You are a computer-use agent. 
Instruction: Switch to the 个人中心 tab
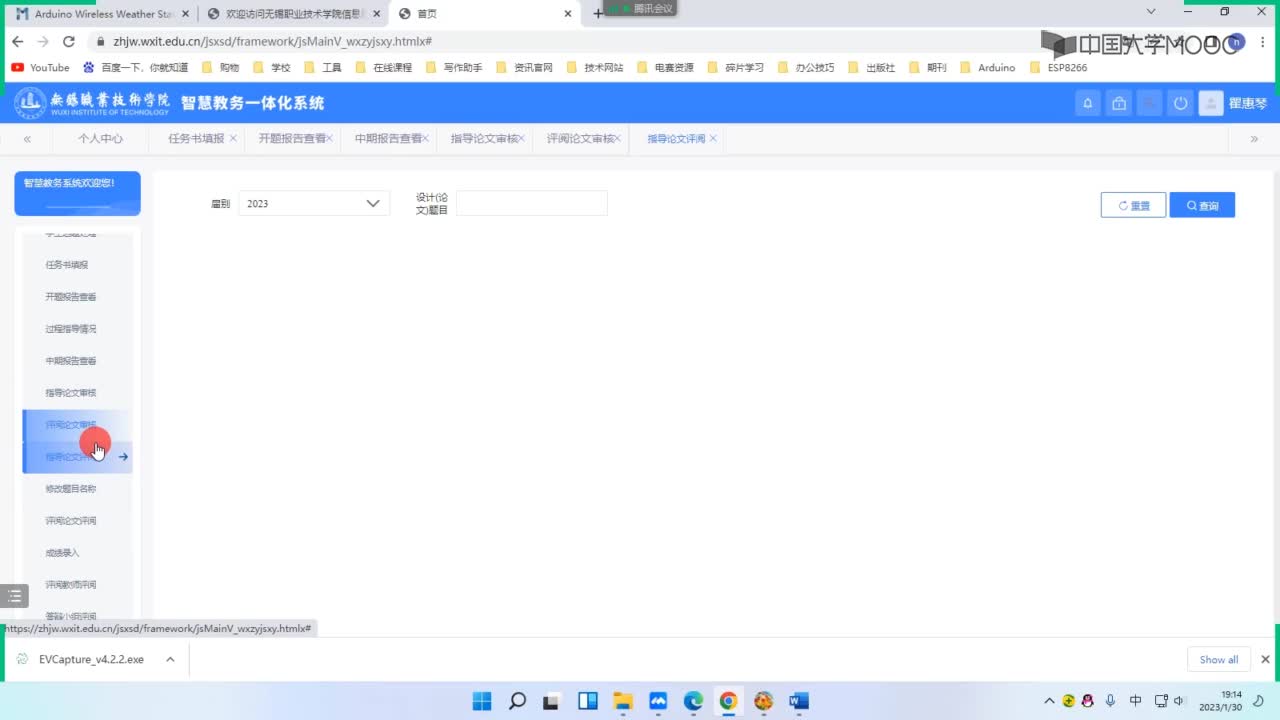pos(100,139)
